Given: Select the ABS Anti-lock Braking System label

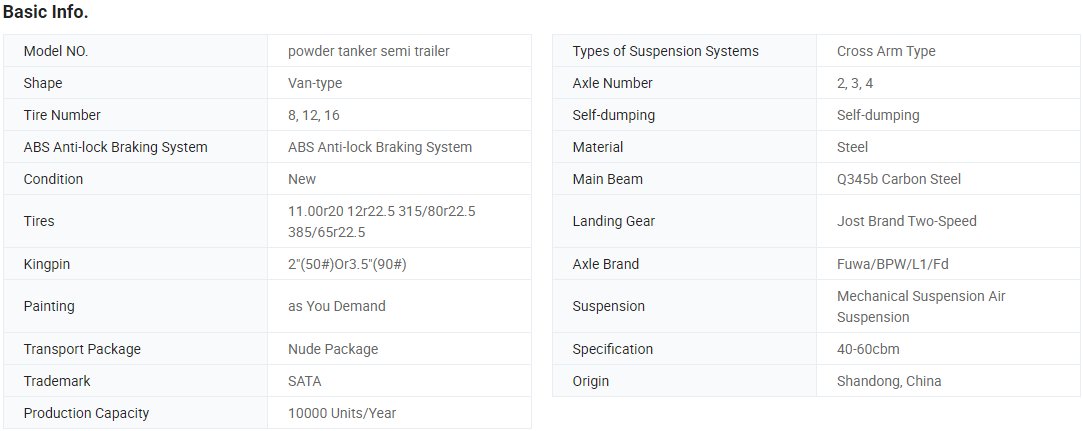Looking at the screenshot, I should pos(115,147).
